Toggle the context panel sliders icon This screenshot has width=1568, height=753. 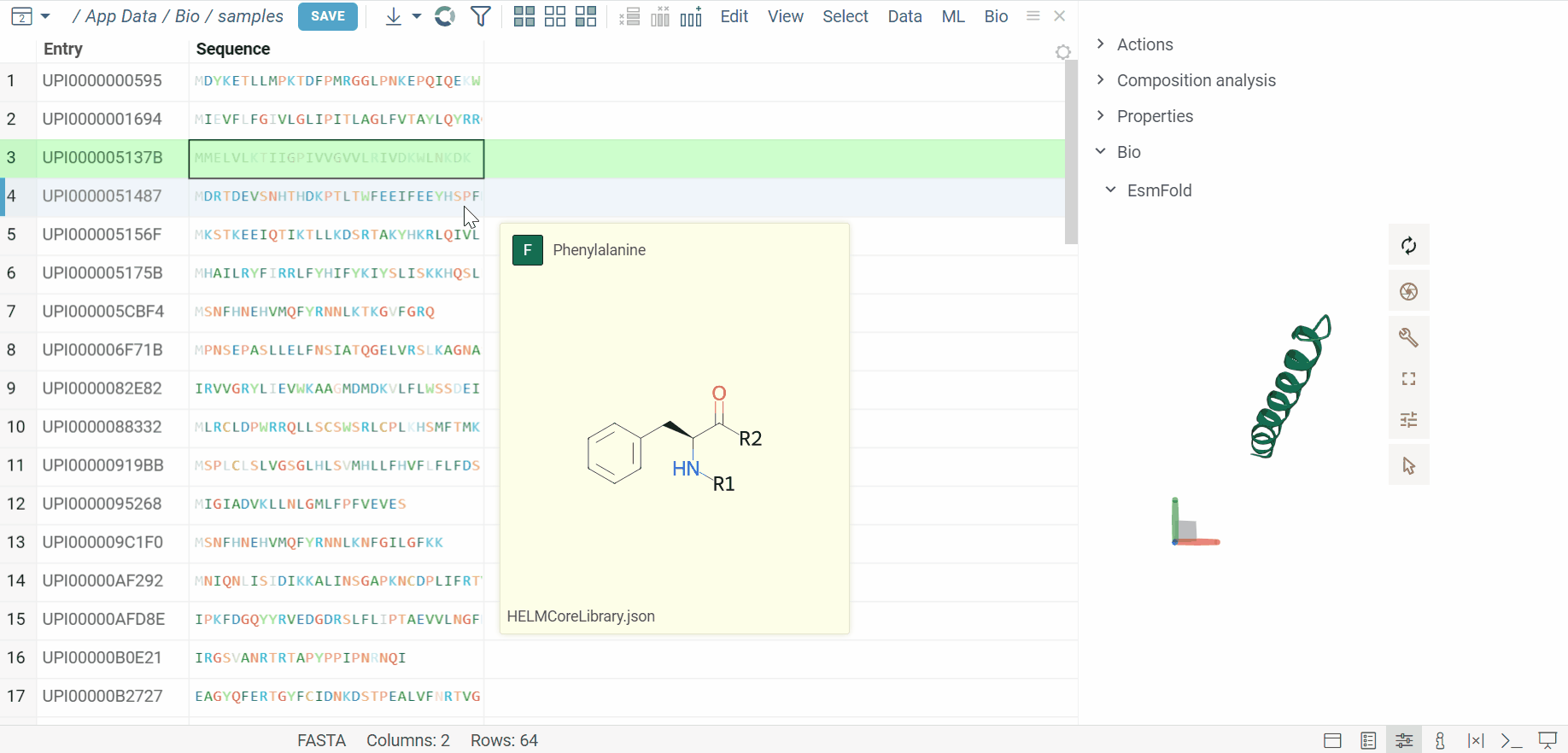[x=1404, y=740]
